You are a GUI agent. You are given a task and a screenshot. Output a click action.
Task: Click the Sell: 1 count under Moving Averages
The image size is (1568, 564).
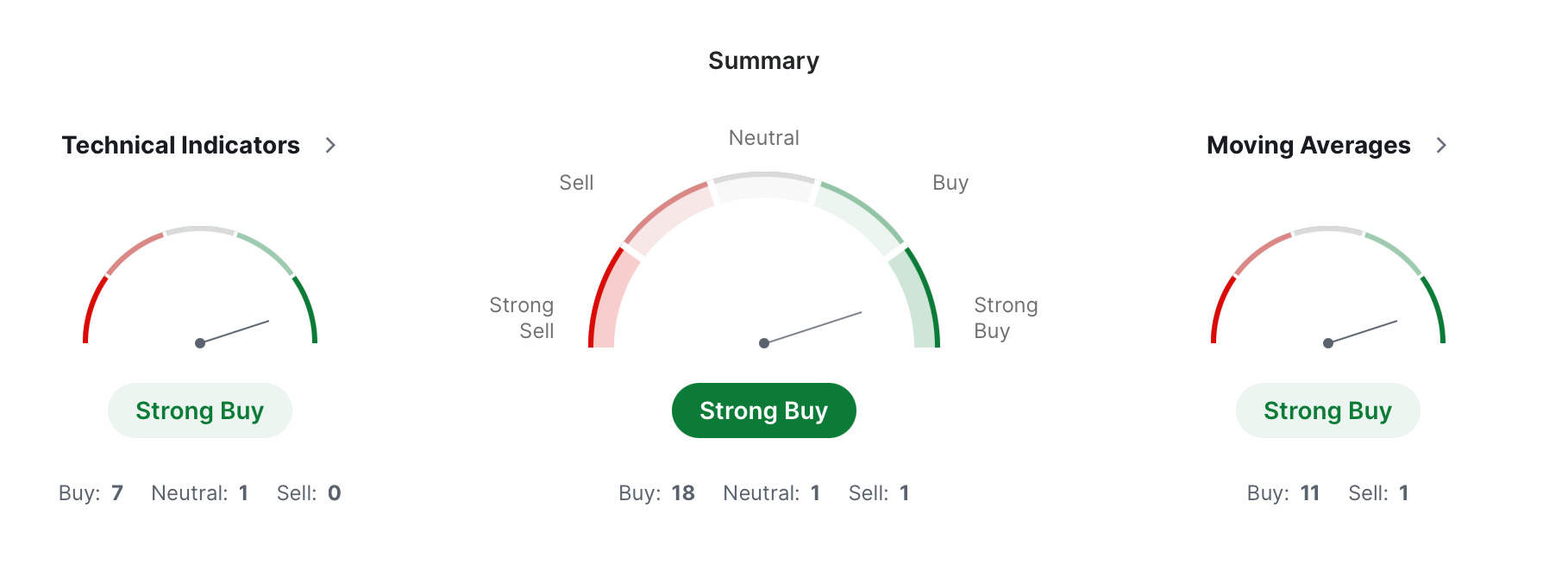tap(1377, 492)
